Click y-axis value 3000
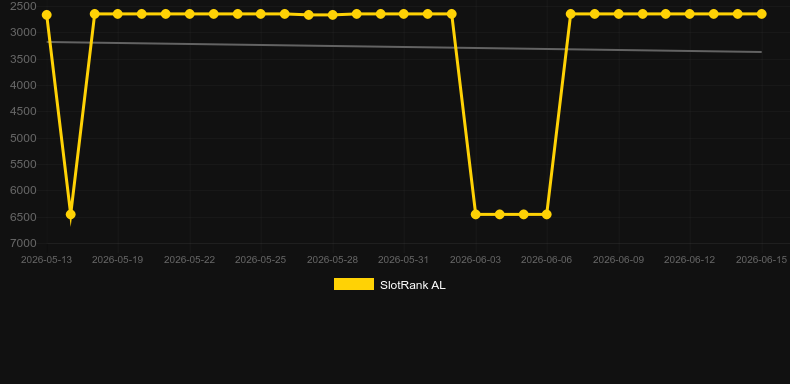 click(x=23, y=33)
